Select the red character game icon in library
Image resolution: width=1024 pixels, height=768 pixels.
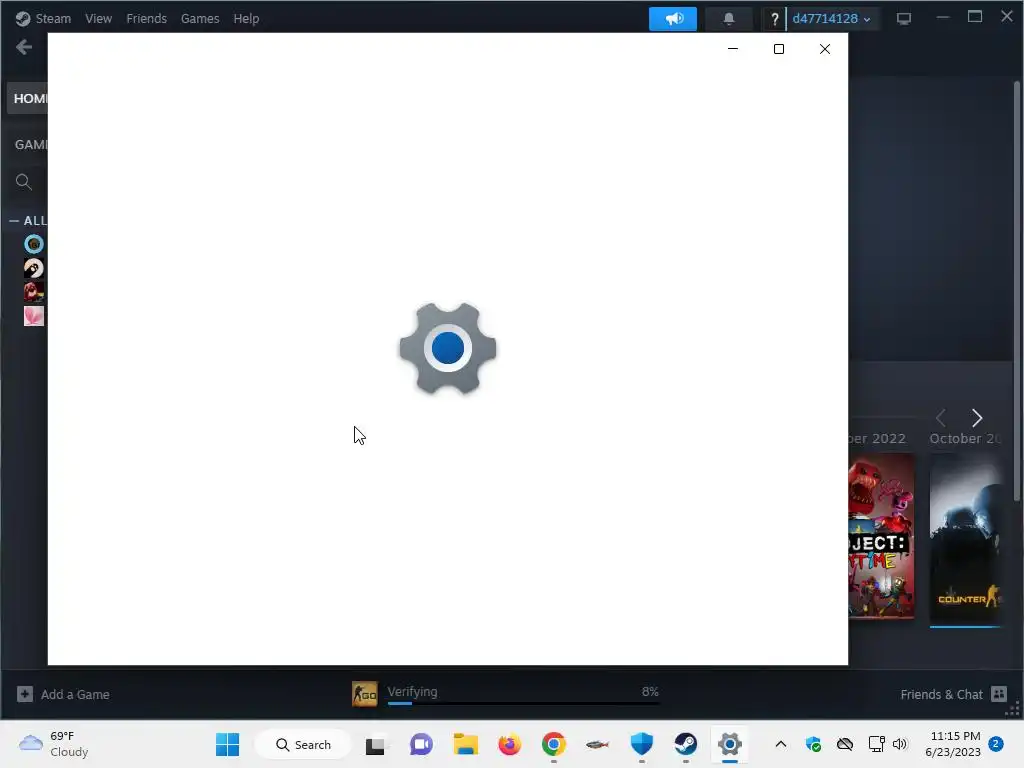[x=34, y=292]
